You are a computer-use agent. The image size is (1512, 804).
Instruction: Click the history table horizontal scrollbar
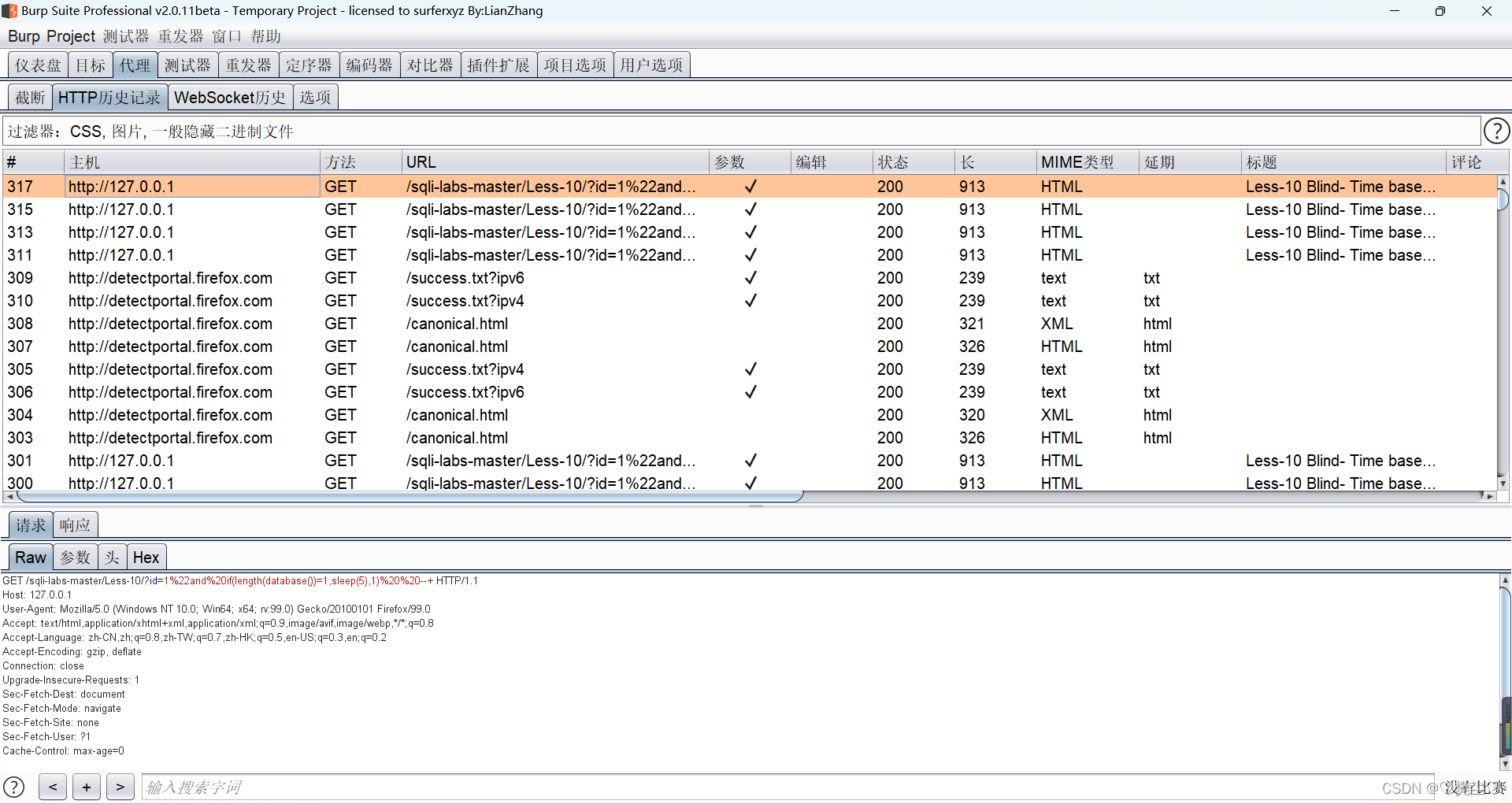pos(409,496)
